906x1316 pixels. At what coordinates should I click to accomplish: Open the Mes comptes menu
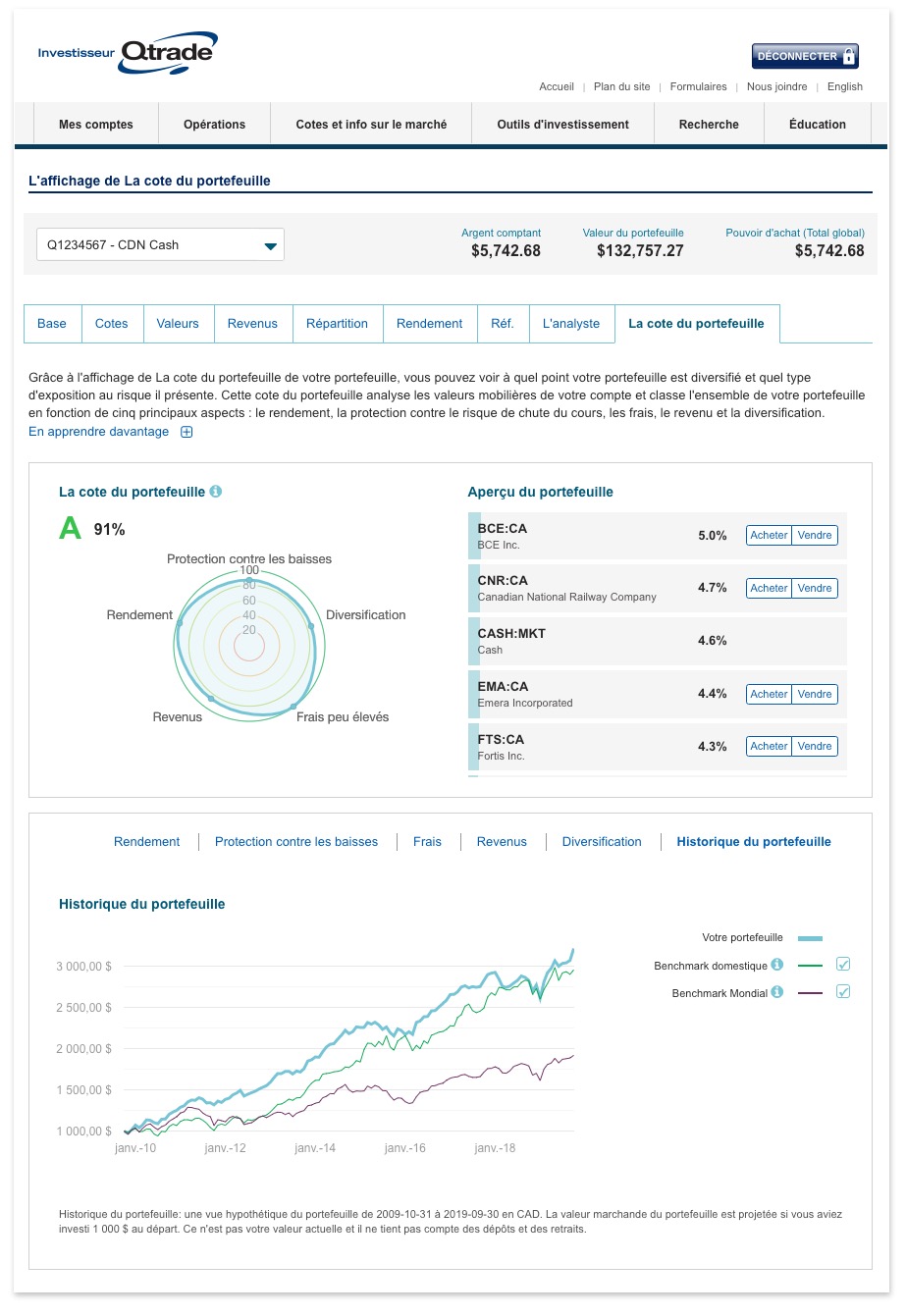pyautogui.click(x=95, y=125)
